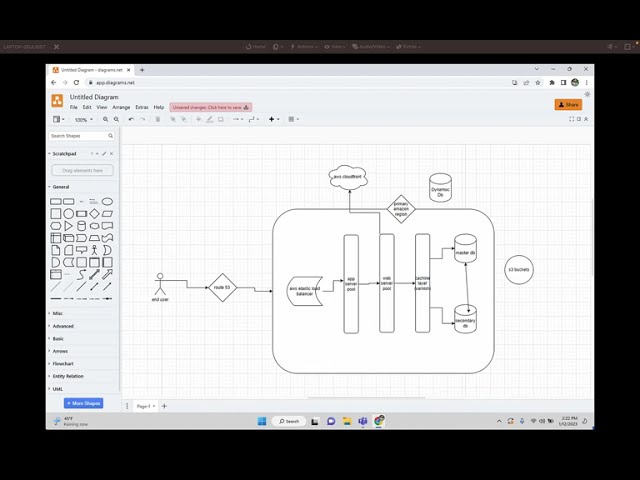Open the 100% zoom level dropdown

click(82, 119)
